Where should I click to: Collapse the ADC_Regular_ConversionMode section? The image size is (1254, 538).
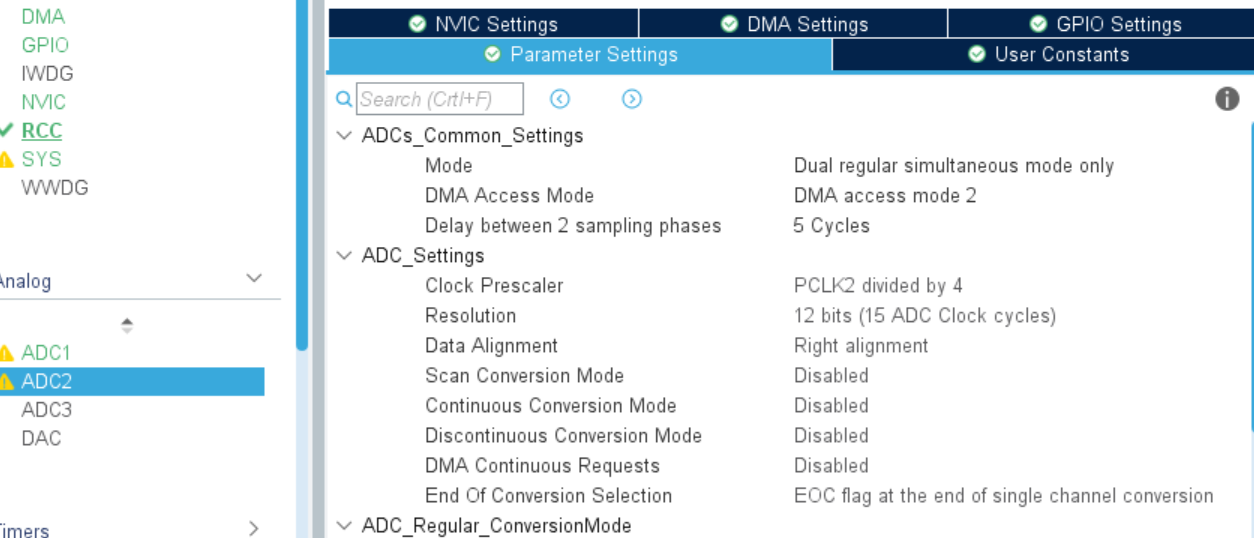(344, 526)
